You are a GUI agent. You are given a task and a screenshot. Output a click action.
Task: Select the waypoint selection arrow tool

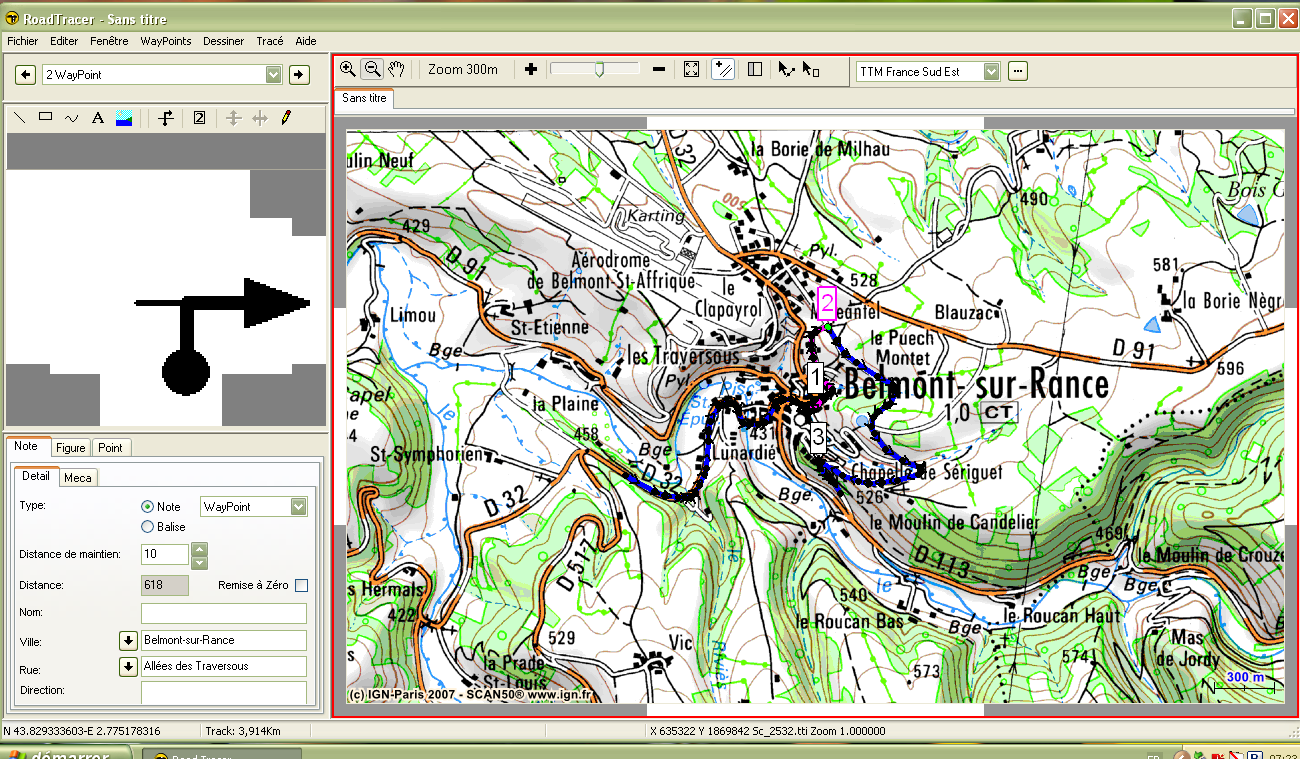pyautogui.click(x=811, y=69)
